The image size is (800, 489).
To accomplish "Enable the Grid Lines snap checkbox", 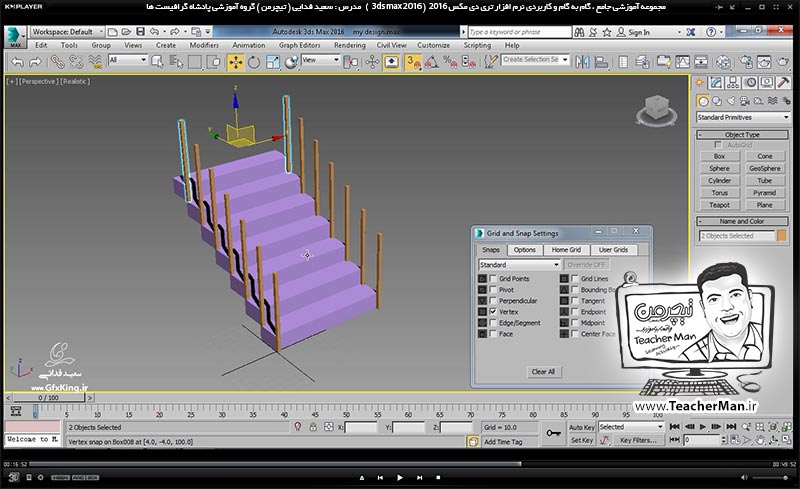I will 574,279.
